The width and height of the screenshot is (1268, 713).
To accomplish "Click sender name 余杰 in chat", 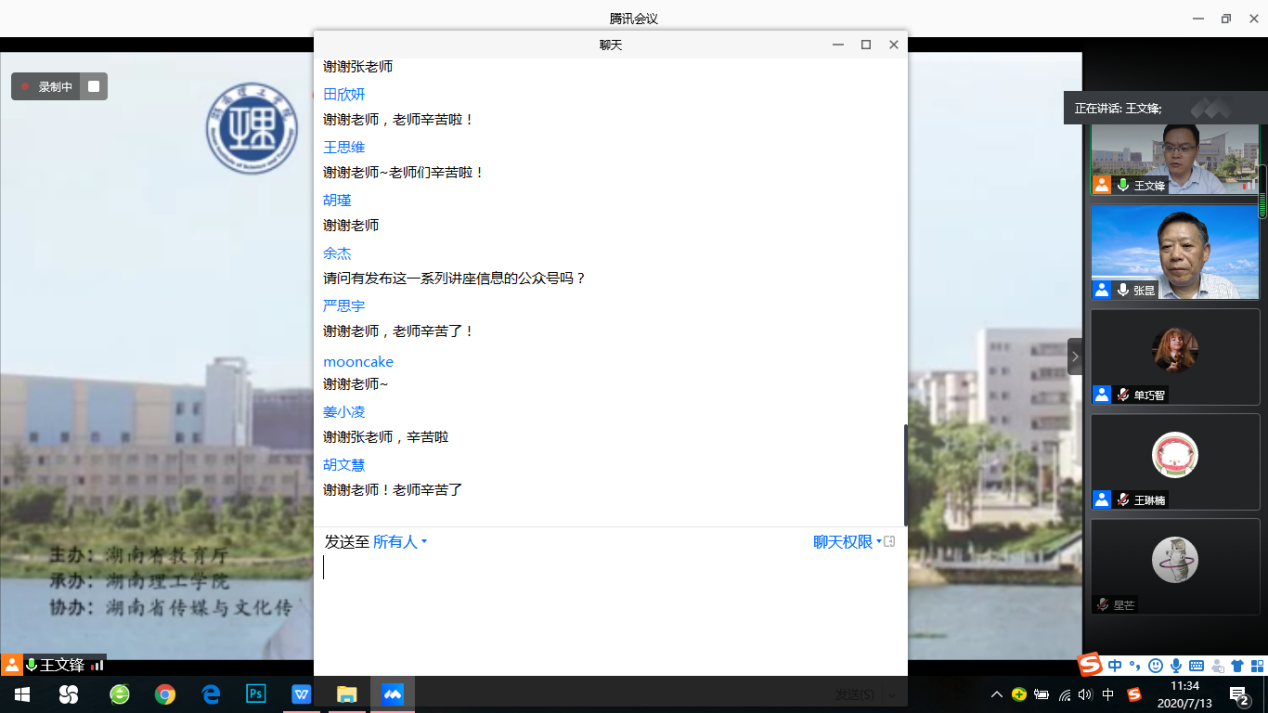I will tap(337, 253).
